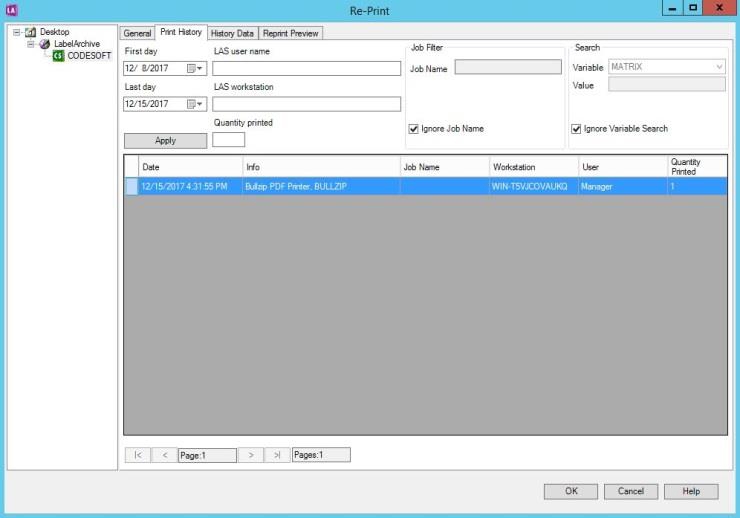
Task: Open the Reprint Preview tab
Action: [291, 33]
